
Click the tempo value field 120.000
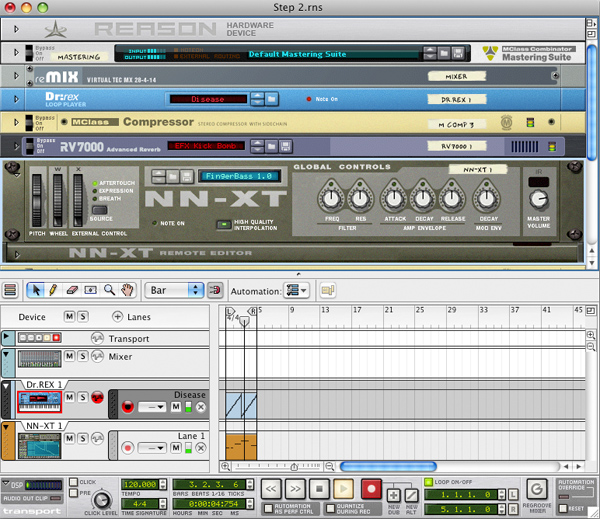pos(140,484)
